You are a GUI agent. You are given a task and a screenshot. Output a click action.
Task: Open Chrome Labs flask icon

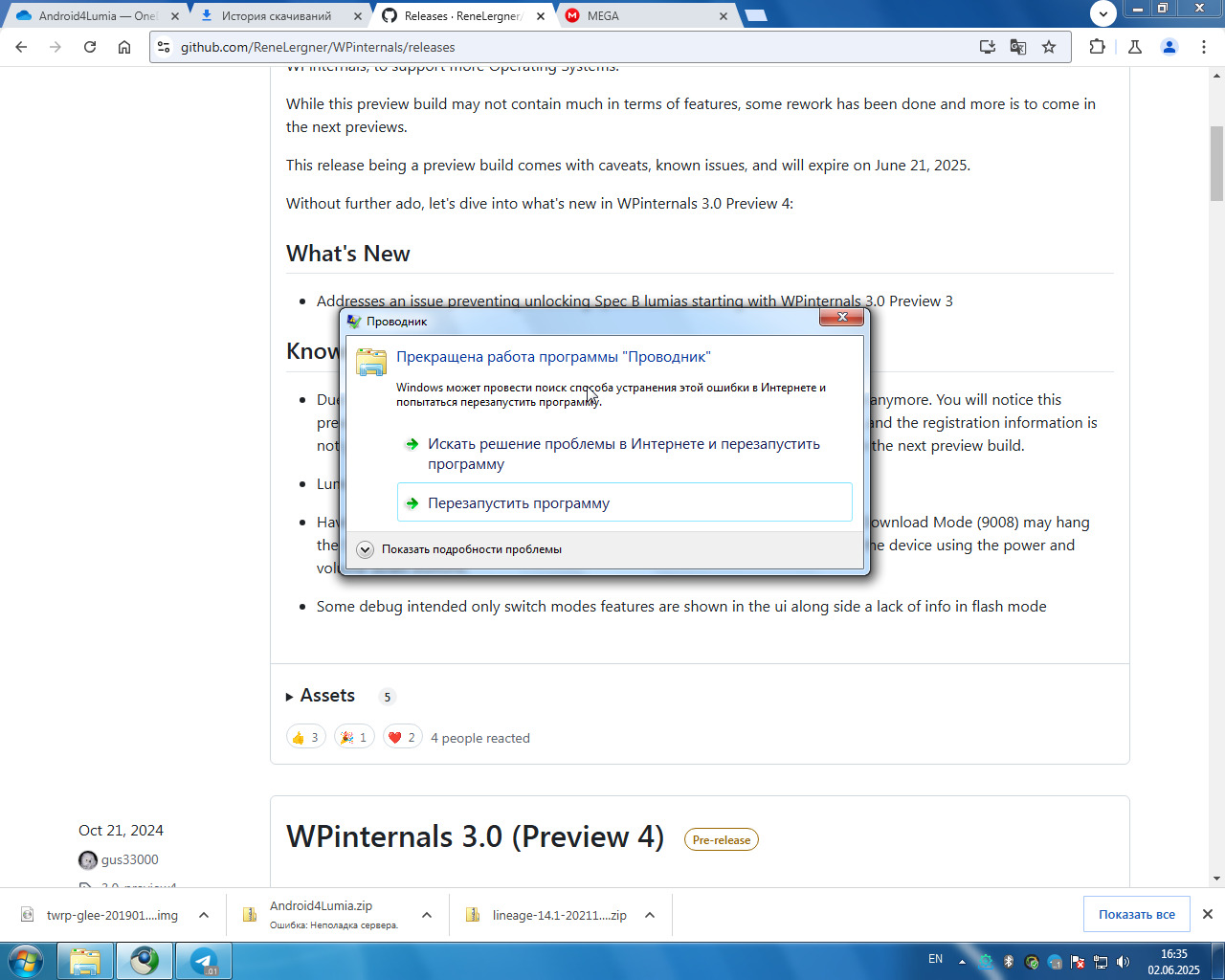pos(1135,47)
